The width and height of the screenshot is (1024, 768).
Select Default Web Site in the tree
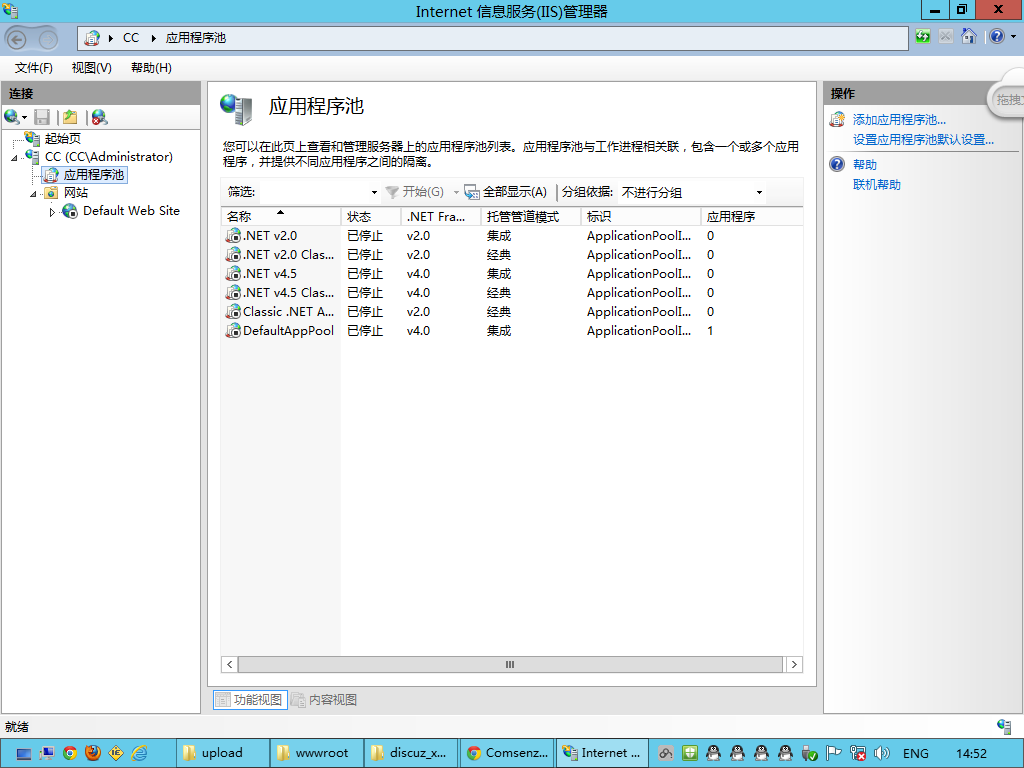(x=131, y=211)
